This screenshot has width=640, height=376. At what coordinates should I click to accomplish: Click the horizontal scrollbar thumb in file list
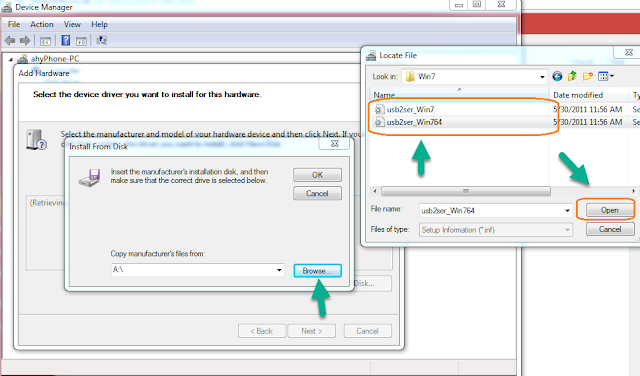point(466,191)
